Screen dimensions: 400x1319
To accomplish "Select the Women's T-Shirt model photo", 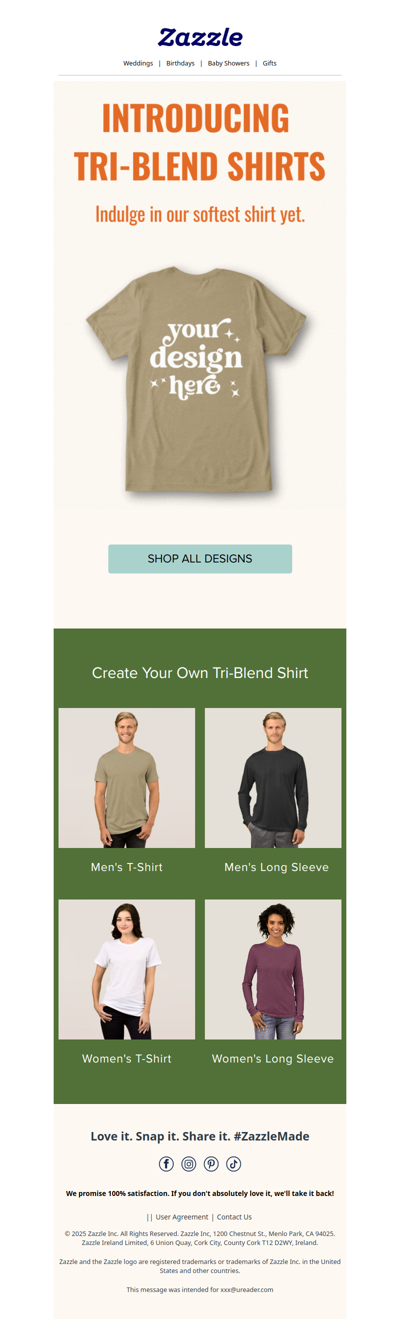I will 127,969.
